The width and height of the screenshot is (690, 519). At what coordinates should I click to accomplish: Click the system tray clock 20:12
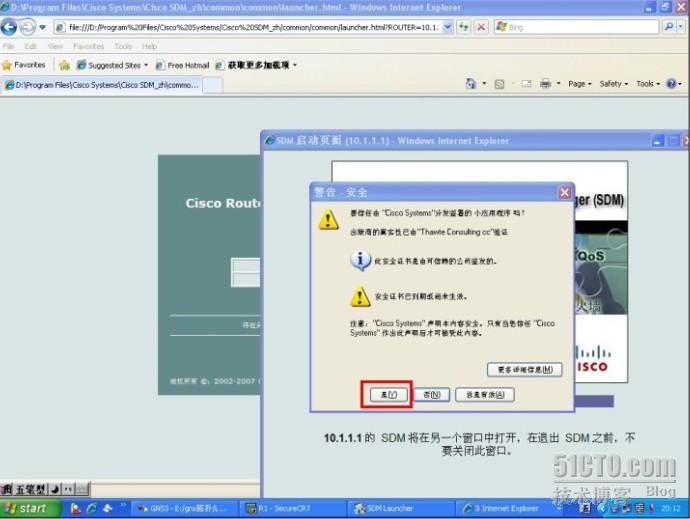click(x=671, y=508)
